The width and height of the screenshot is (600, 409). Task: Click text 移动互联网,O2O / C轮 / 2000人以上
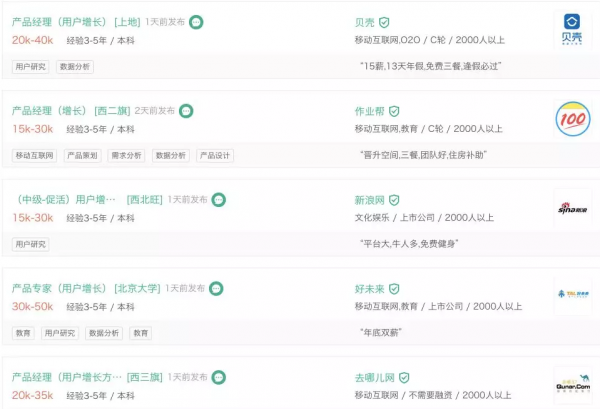(430, 40)
